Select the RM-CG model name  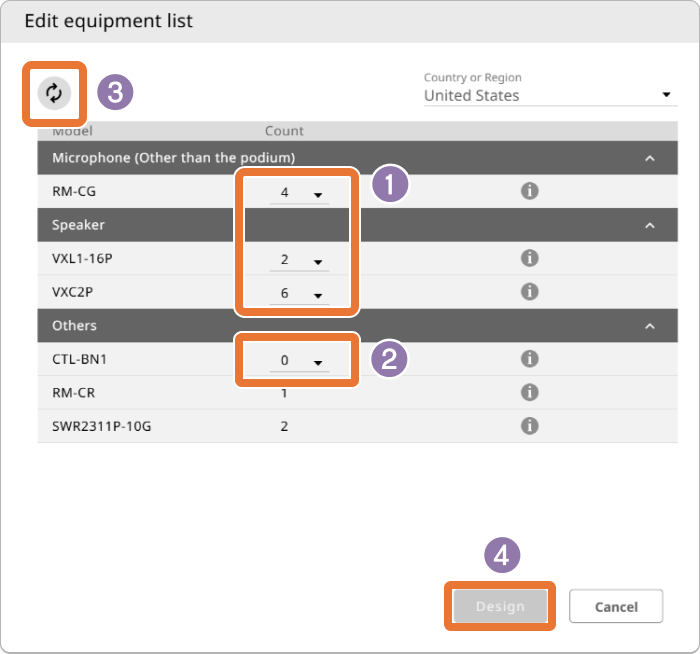tap(74, 192)
